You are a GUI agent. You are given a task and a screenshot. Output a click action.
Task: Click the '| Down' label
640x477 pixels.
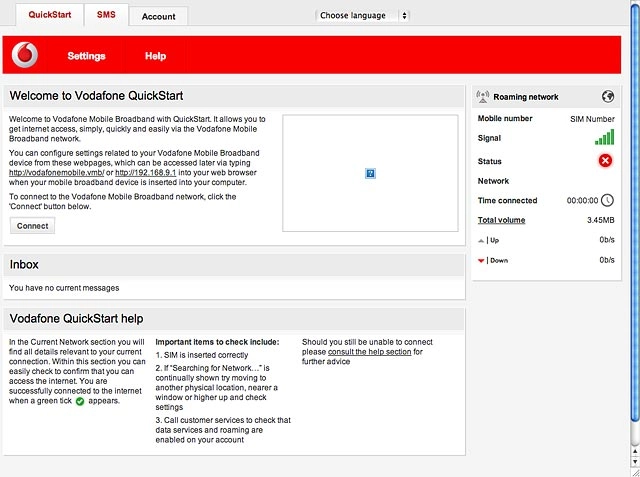point(498,260)
